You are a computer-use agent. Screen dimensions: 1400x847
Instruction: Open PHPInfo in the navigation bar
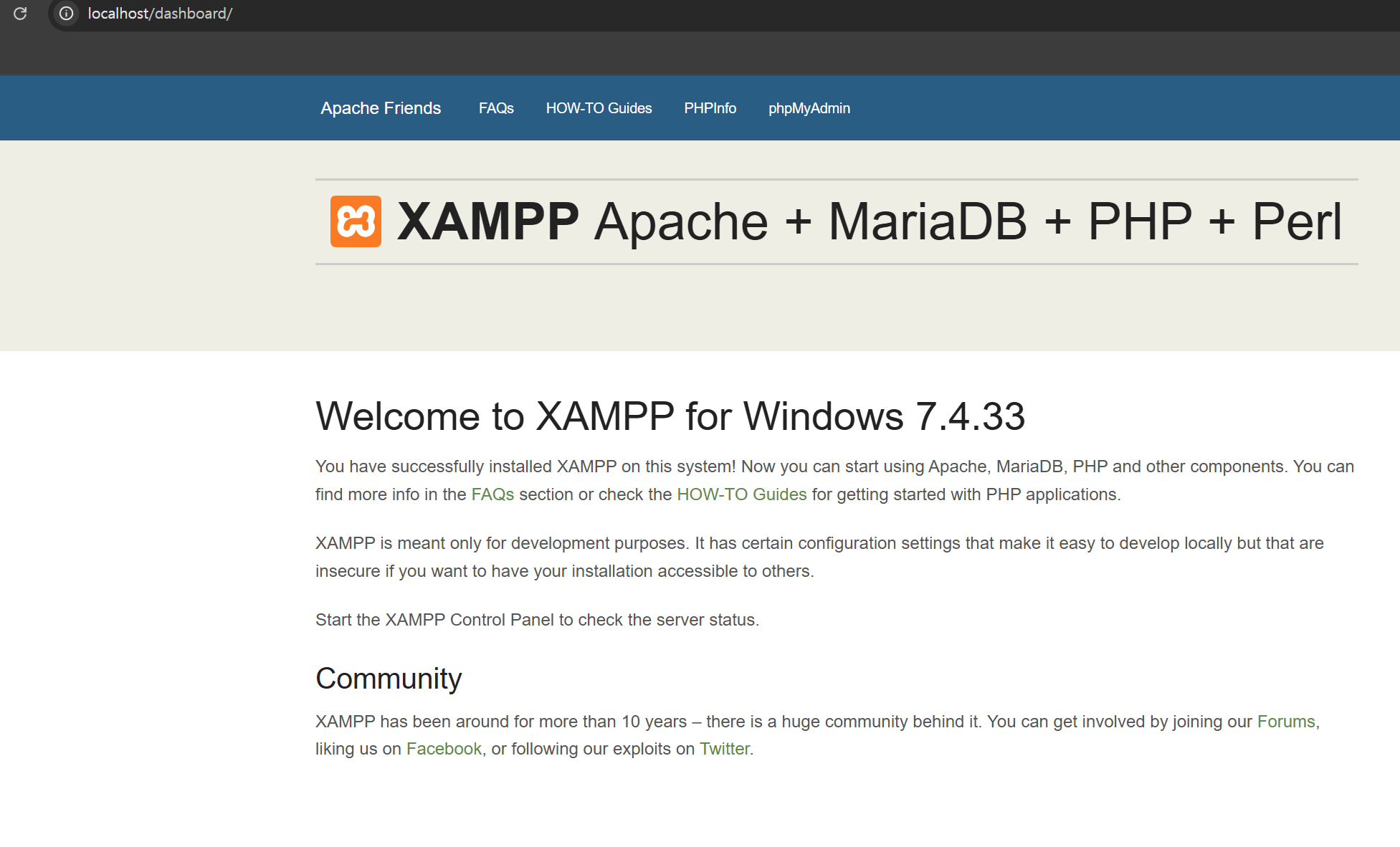click(x=710, y=108)
